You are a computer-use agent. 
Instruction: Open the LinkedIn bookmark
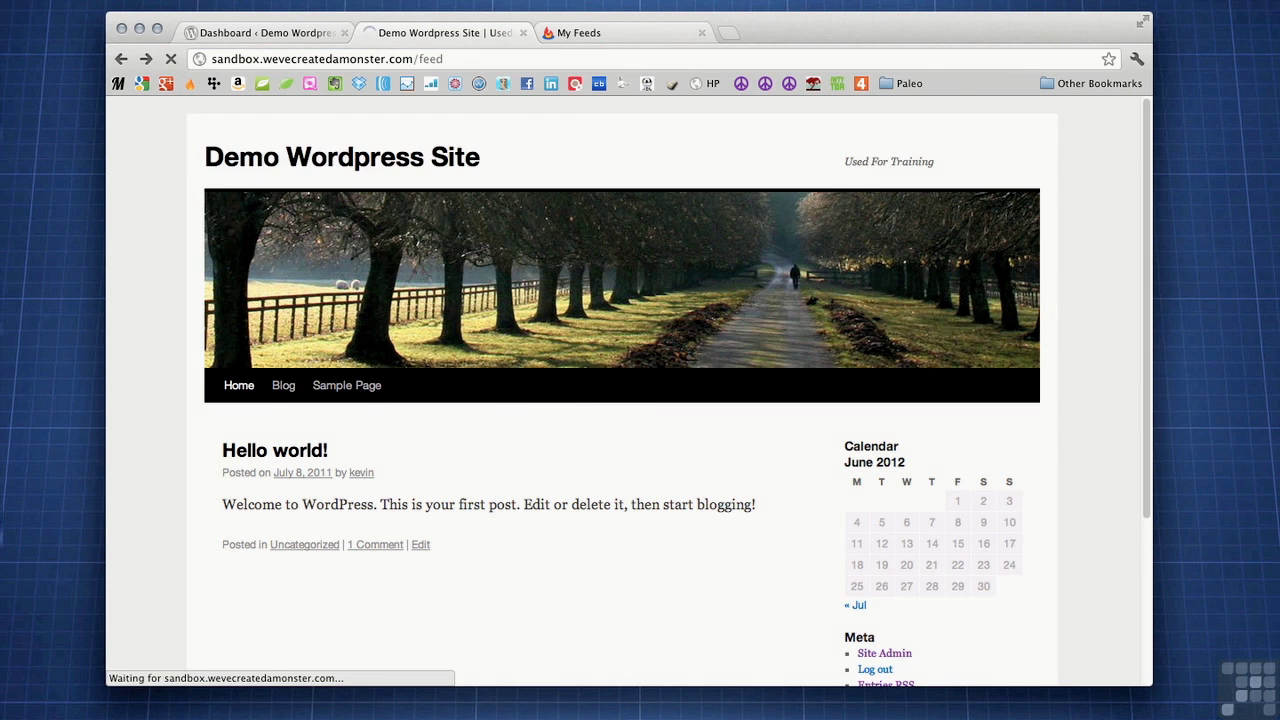click(x=551, y=84)
